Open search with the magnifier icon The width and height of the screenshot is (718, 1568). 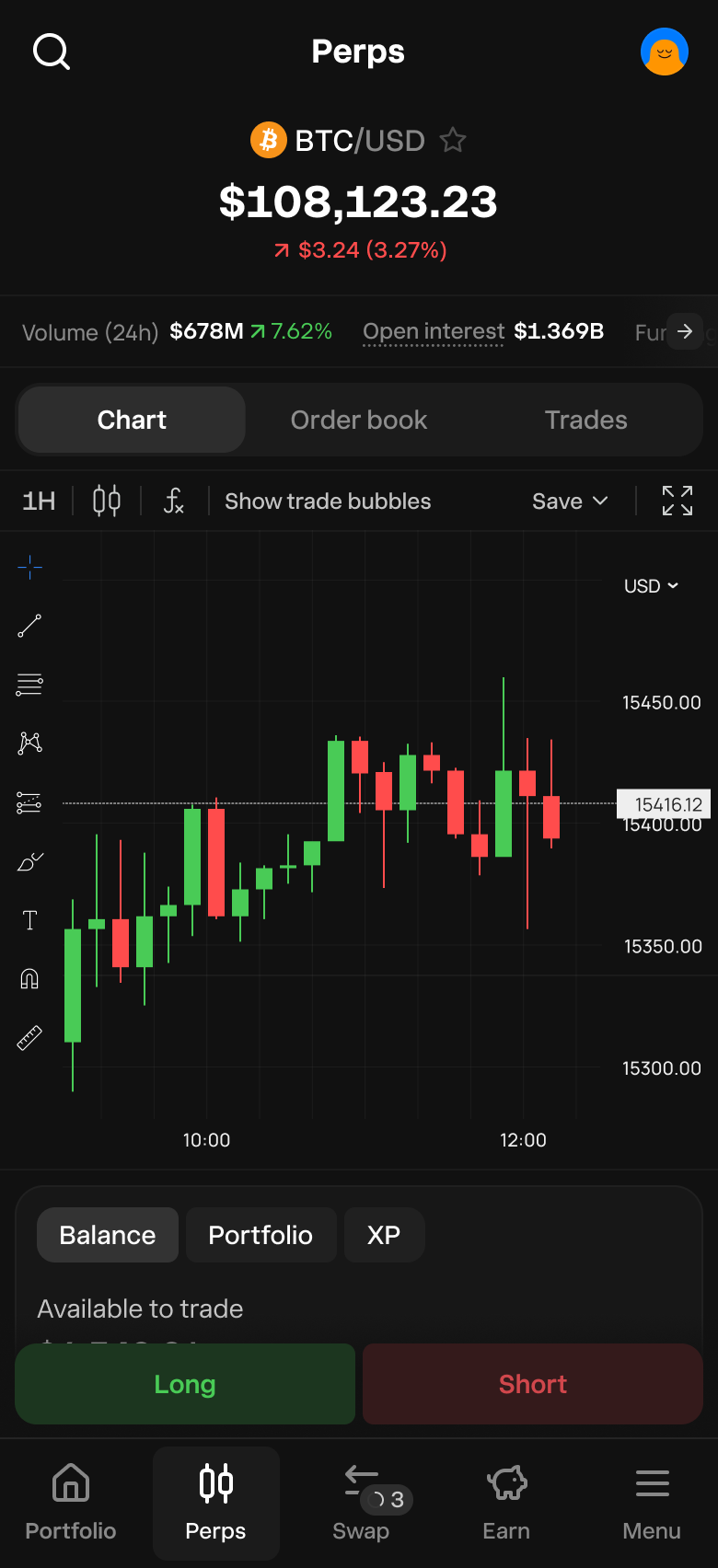(x=52, y=52)
